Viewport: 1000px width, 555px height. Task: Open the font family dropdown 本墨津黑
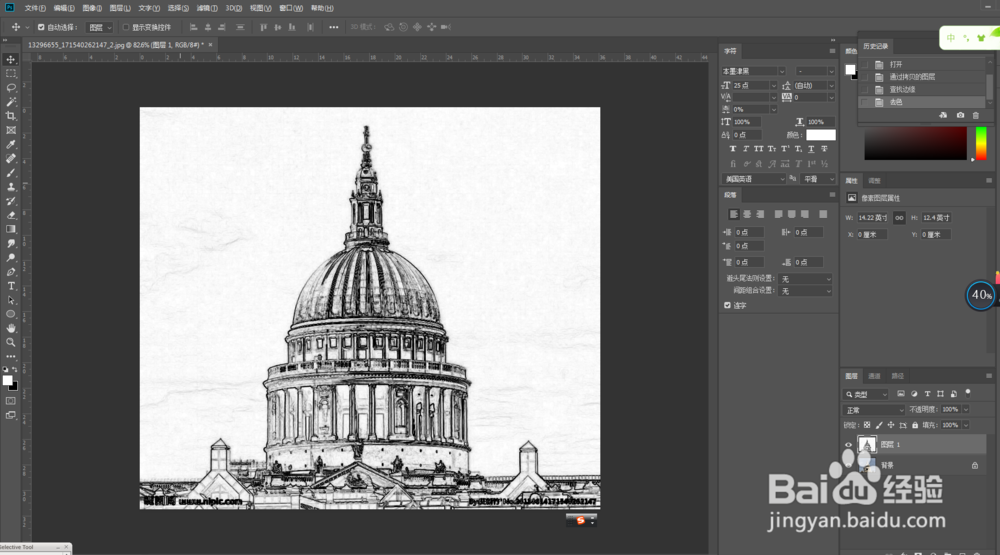754,71
